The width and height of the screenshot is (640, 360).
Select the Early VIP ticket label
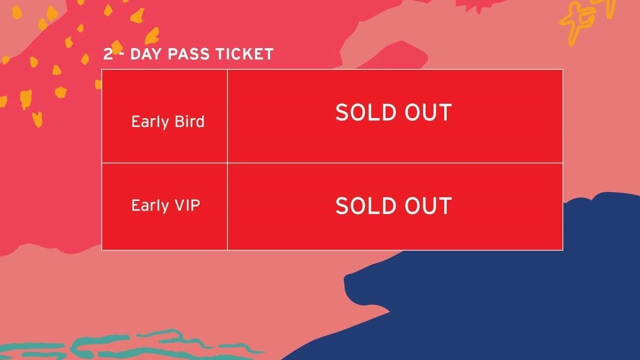pos(166,205)
